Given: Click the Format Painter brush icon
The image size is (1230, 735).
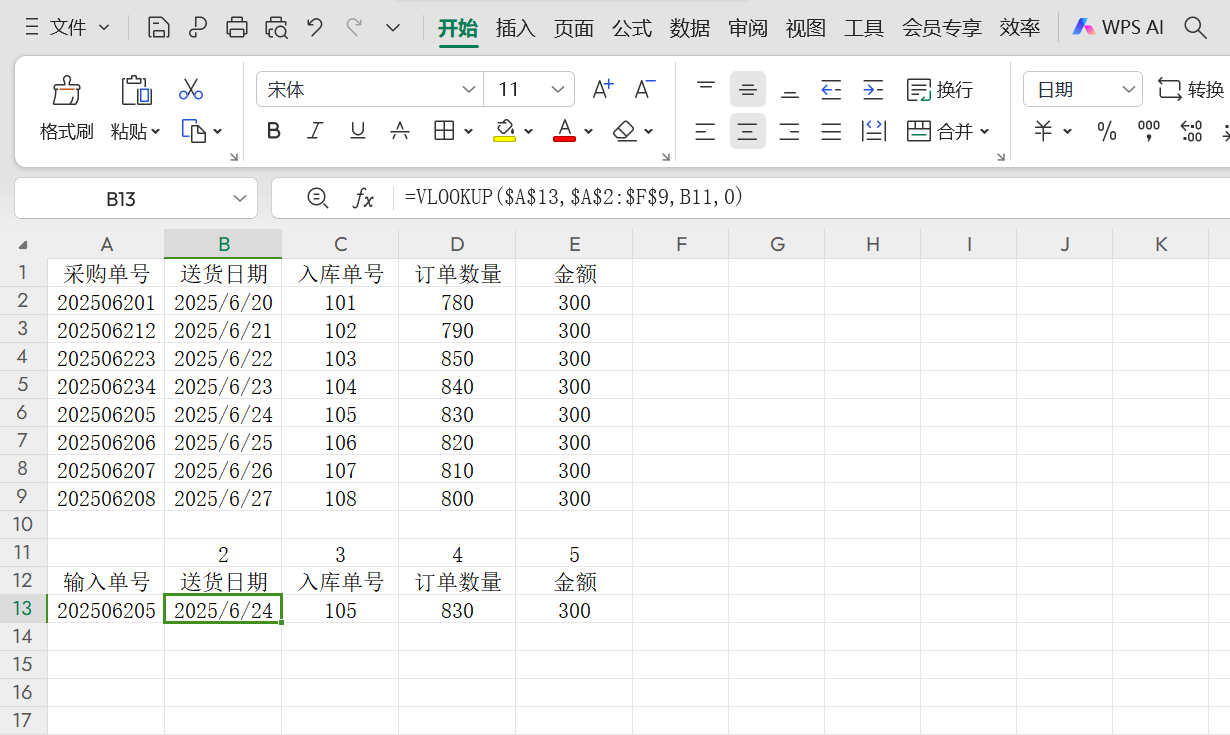Looking at the screenshot, I should (x=66, y=91).
